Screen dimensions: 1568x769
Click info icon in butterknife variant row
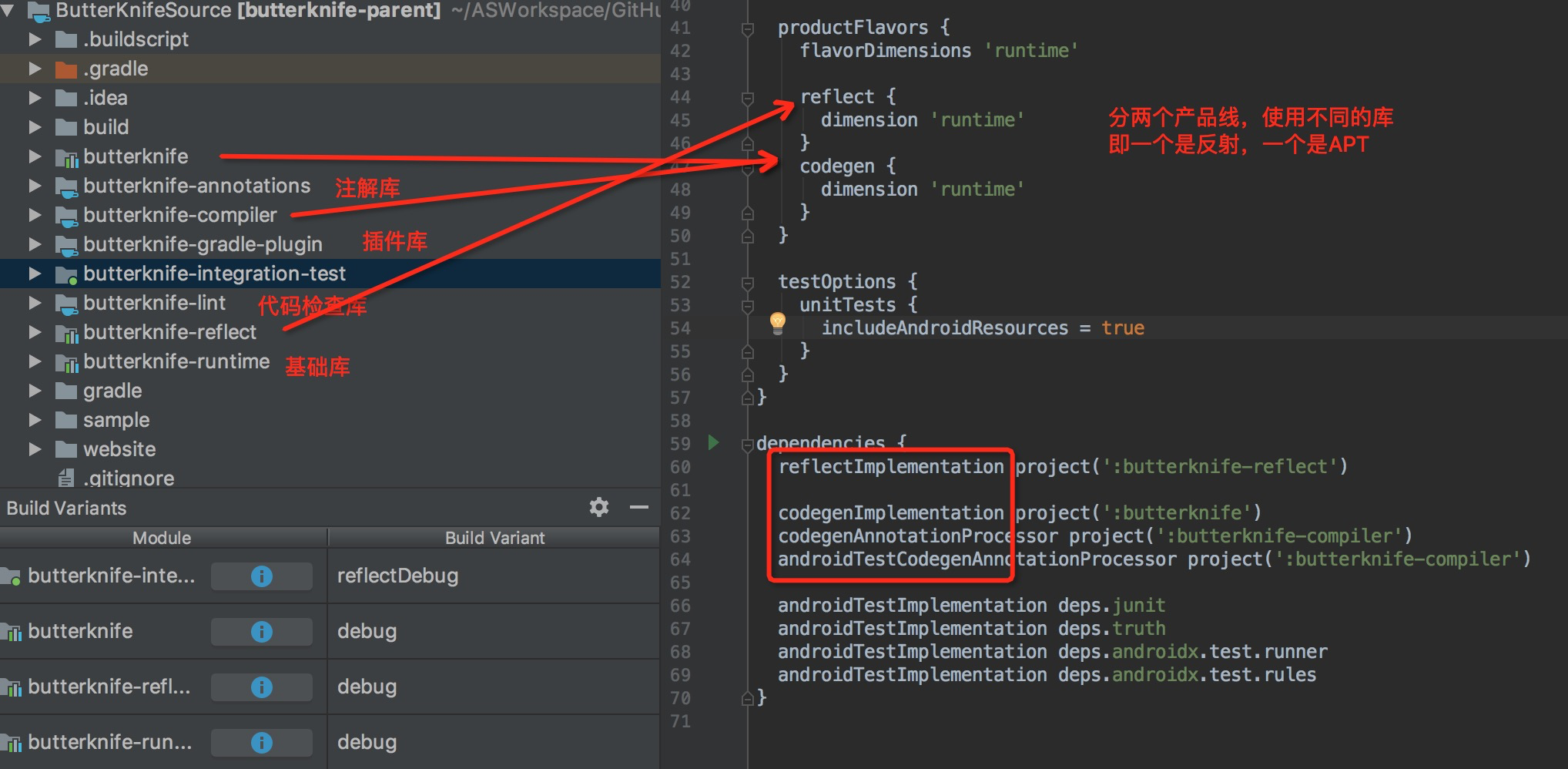click(262, 631)
